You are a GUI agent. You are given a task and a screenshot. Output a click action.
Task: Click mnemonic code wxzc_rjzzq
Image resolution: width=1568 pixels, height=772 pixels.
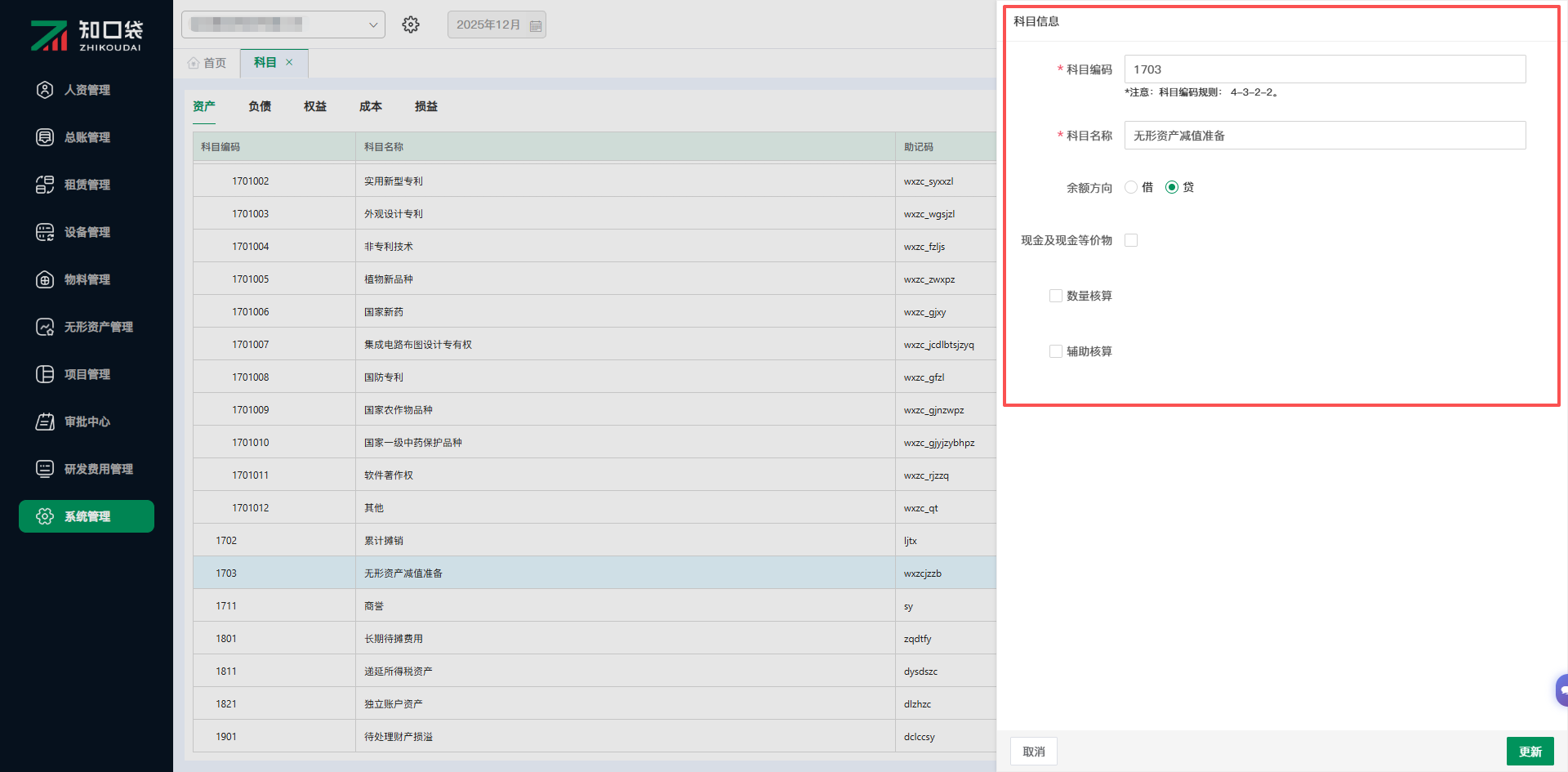(x=926, y=475)
